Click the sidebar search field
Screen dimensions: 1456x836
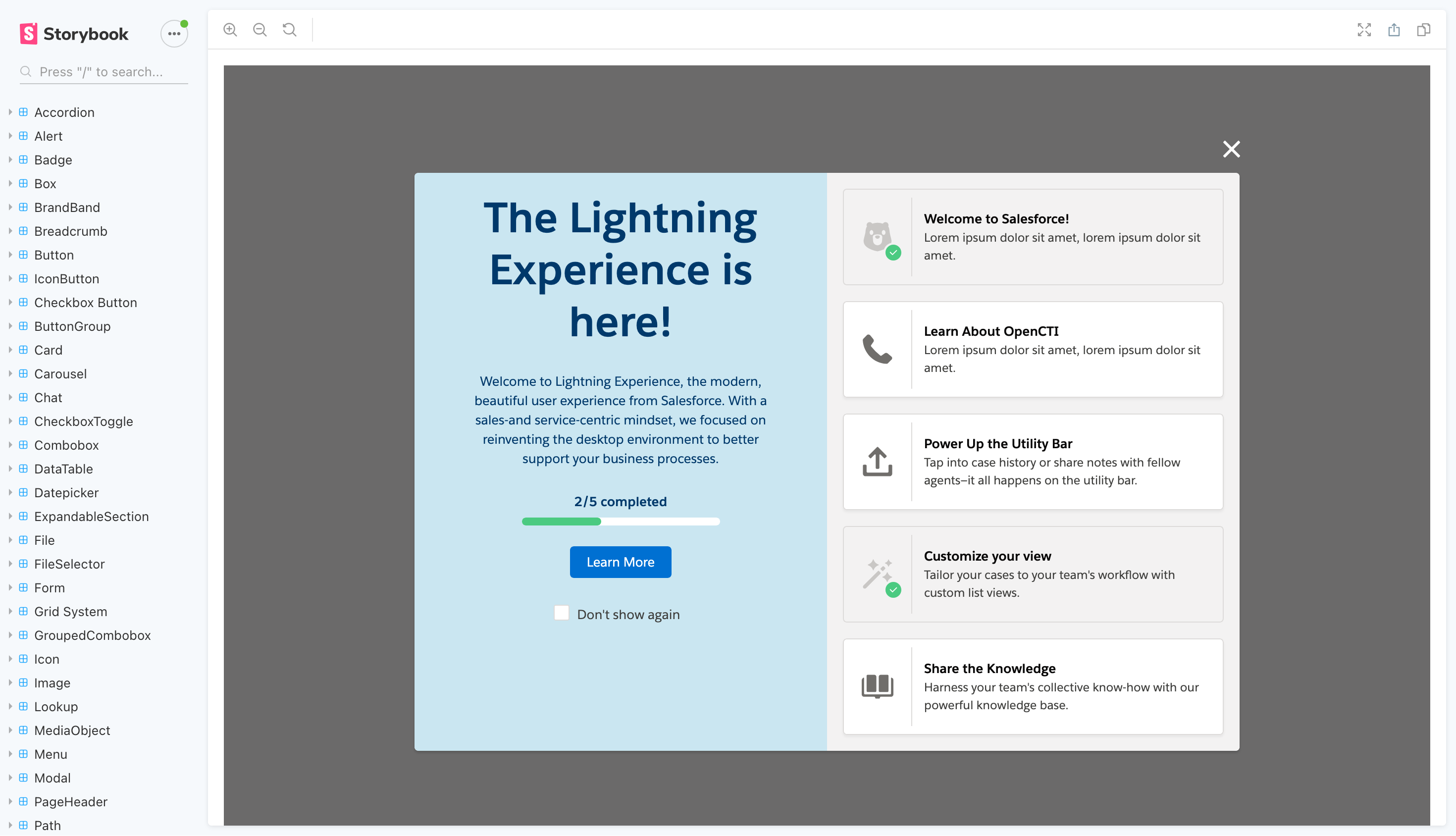(x=104, y=71)
